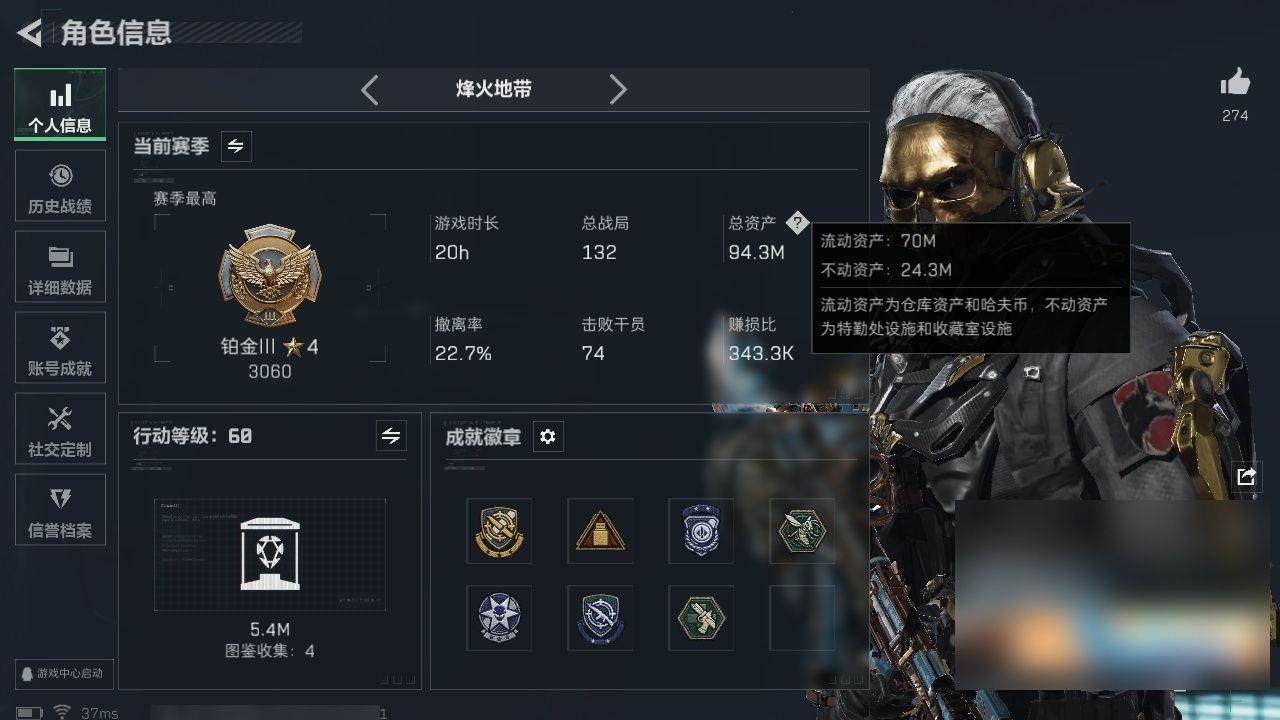
Task: Toggle the swap icon beside 行动等级
Action: 391,436
